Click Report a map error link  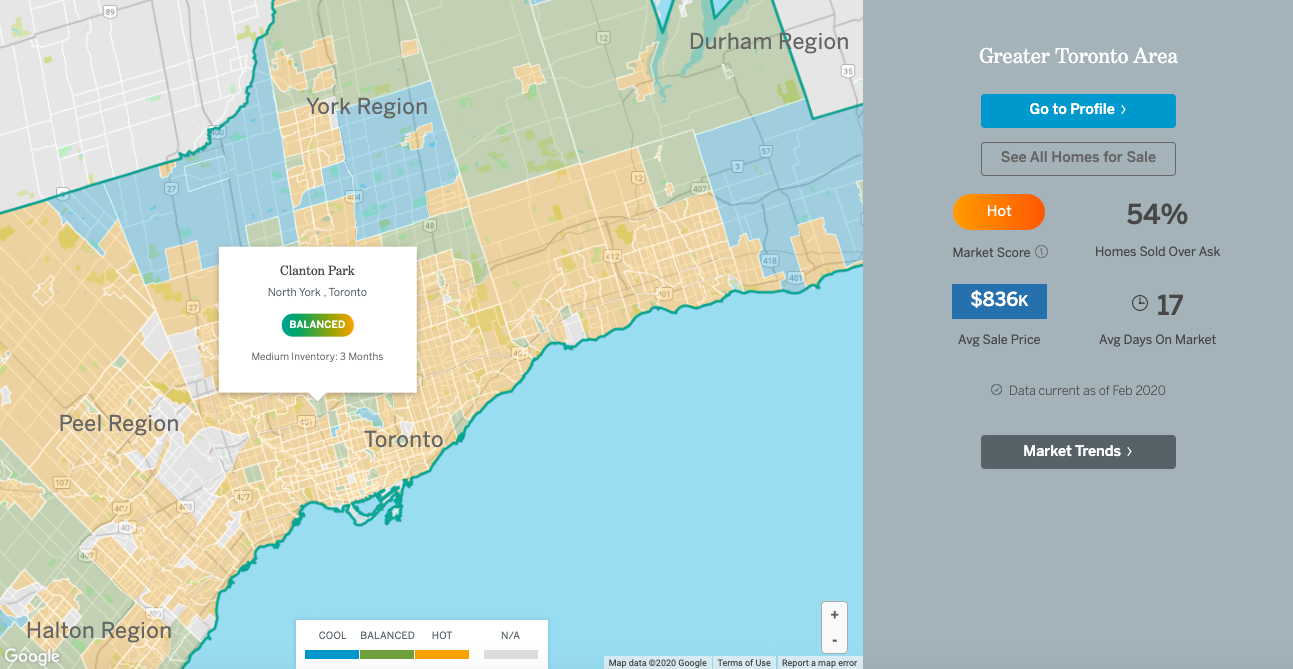point(820,663)
